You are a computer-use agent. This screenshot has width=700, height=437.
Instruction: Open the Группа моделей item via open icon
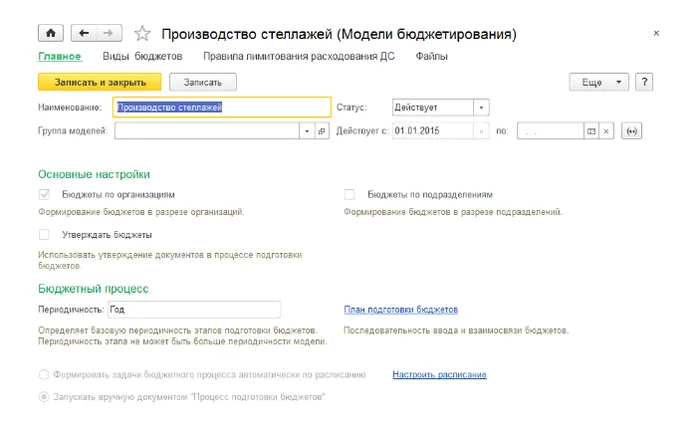click(x=322, y=131)
